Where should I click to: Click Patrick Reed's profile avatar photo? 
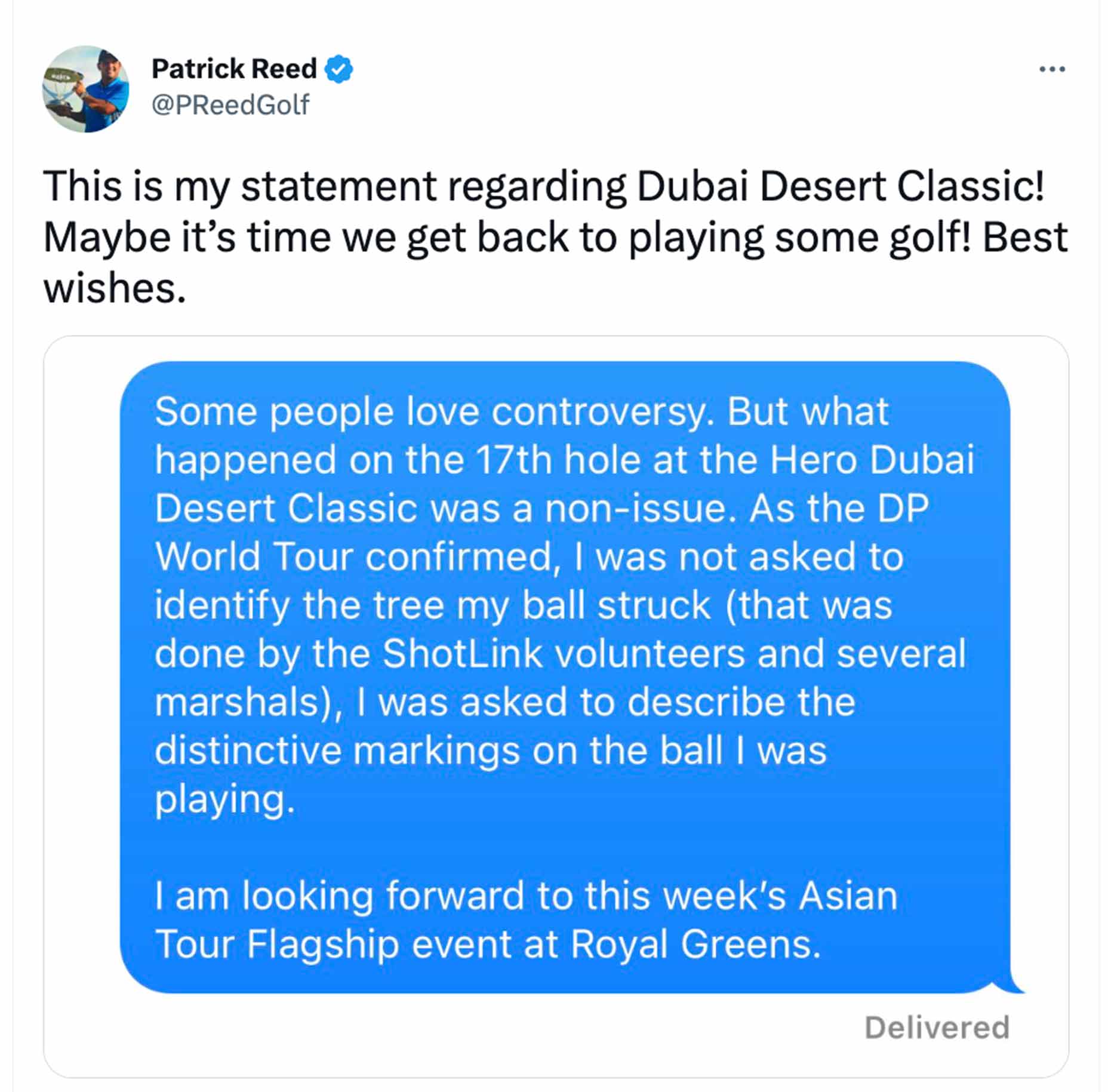click(85, 89)
